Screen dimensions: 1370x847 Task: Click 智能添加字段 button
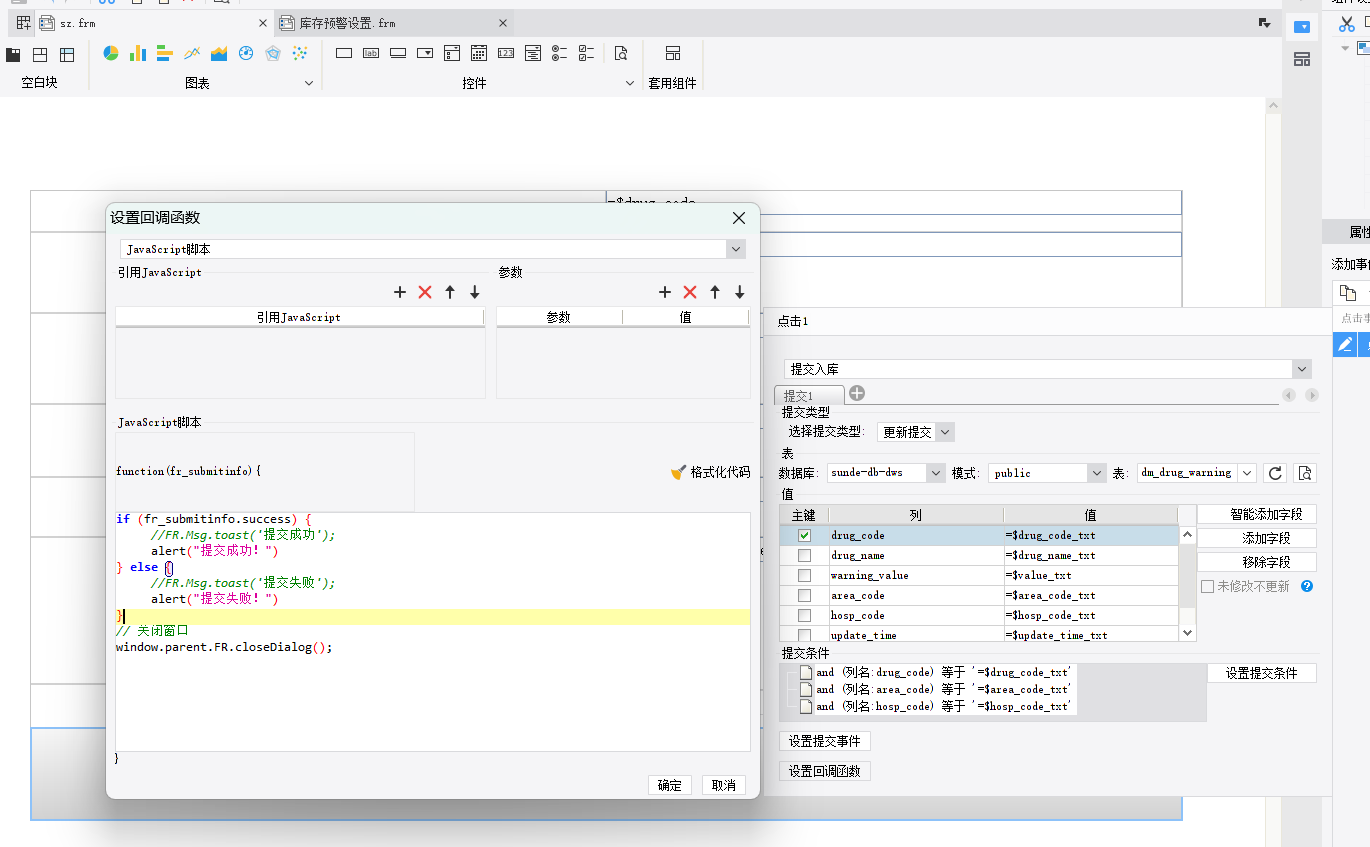pyautogui.click(x=1257, y=514)
